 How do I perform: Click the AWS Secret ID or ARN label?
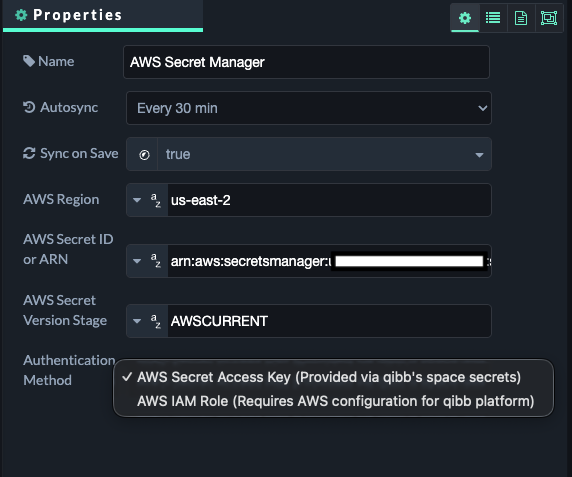click(x=68, y=249)
